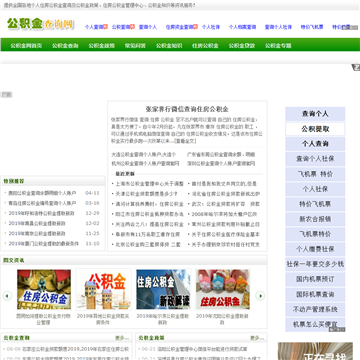
Task: Click top ad link 个人档案查询
Action: click(242, 27)
